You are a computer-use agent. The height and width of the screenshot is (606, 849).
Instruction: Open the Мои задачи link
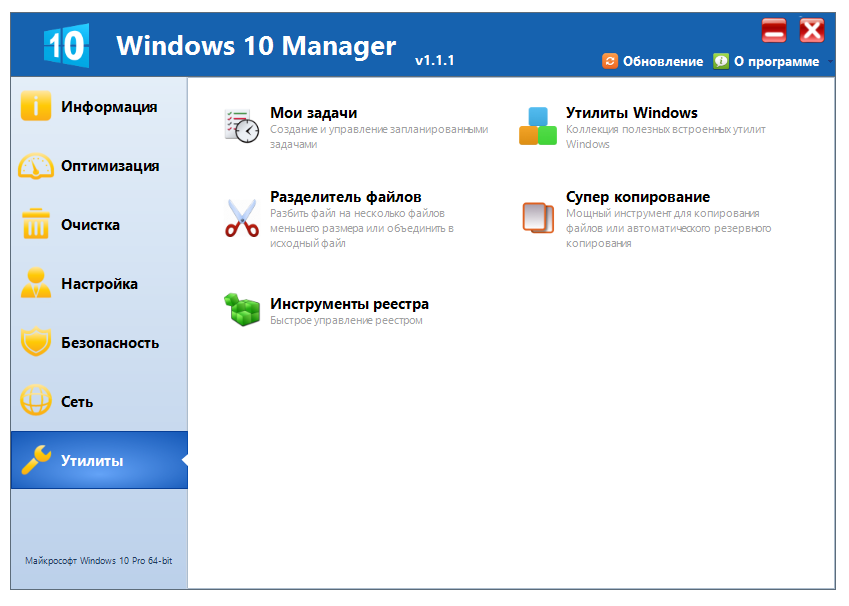[314, 113]
